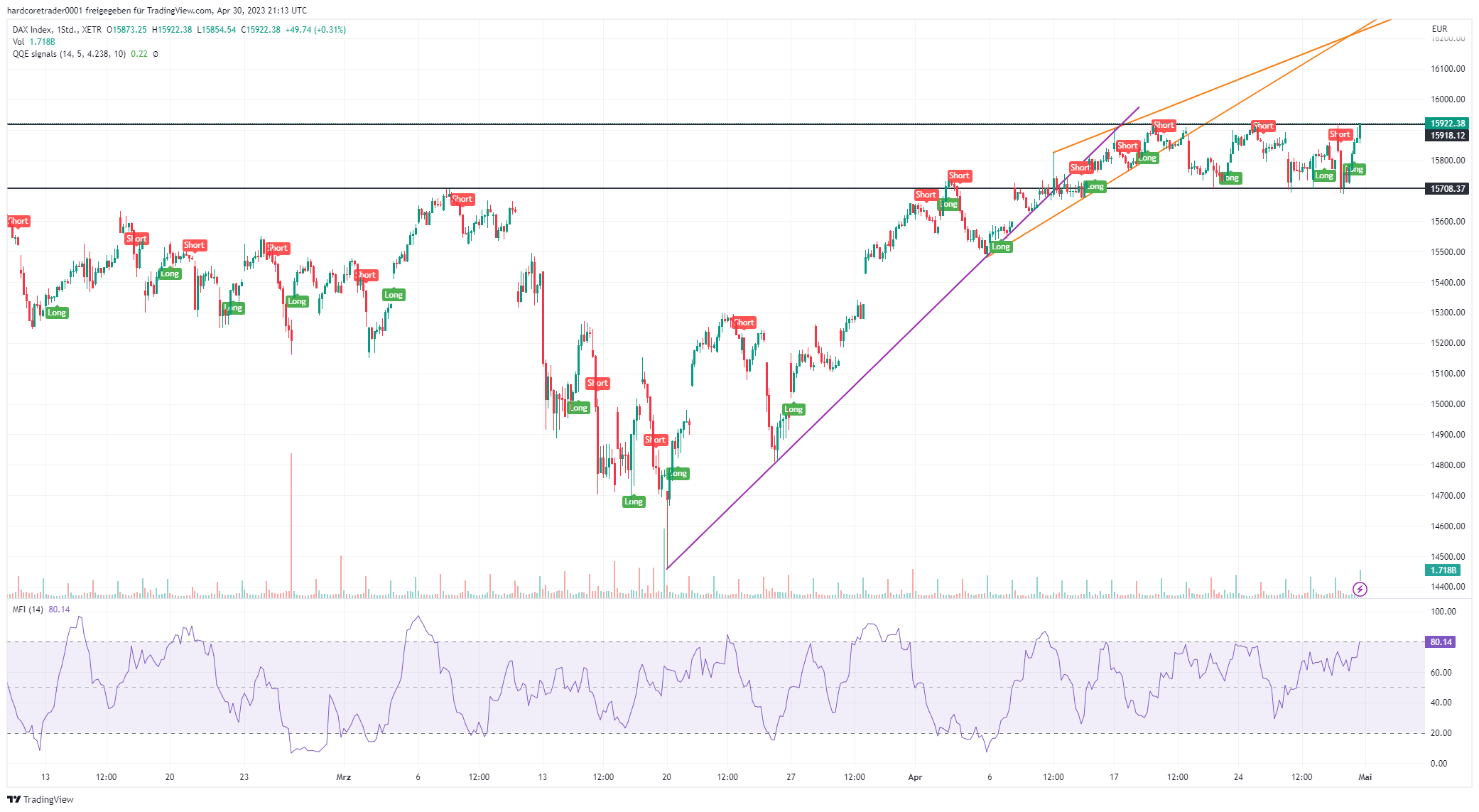Click the Apr label on the time axis

point(915,777)
